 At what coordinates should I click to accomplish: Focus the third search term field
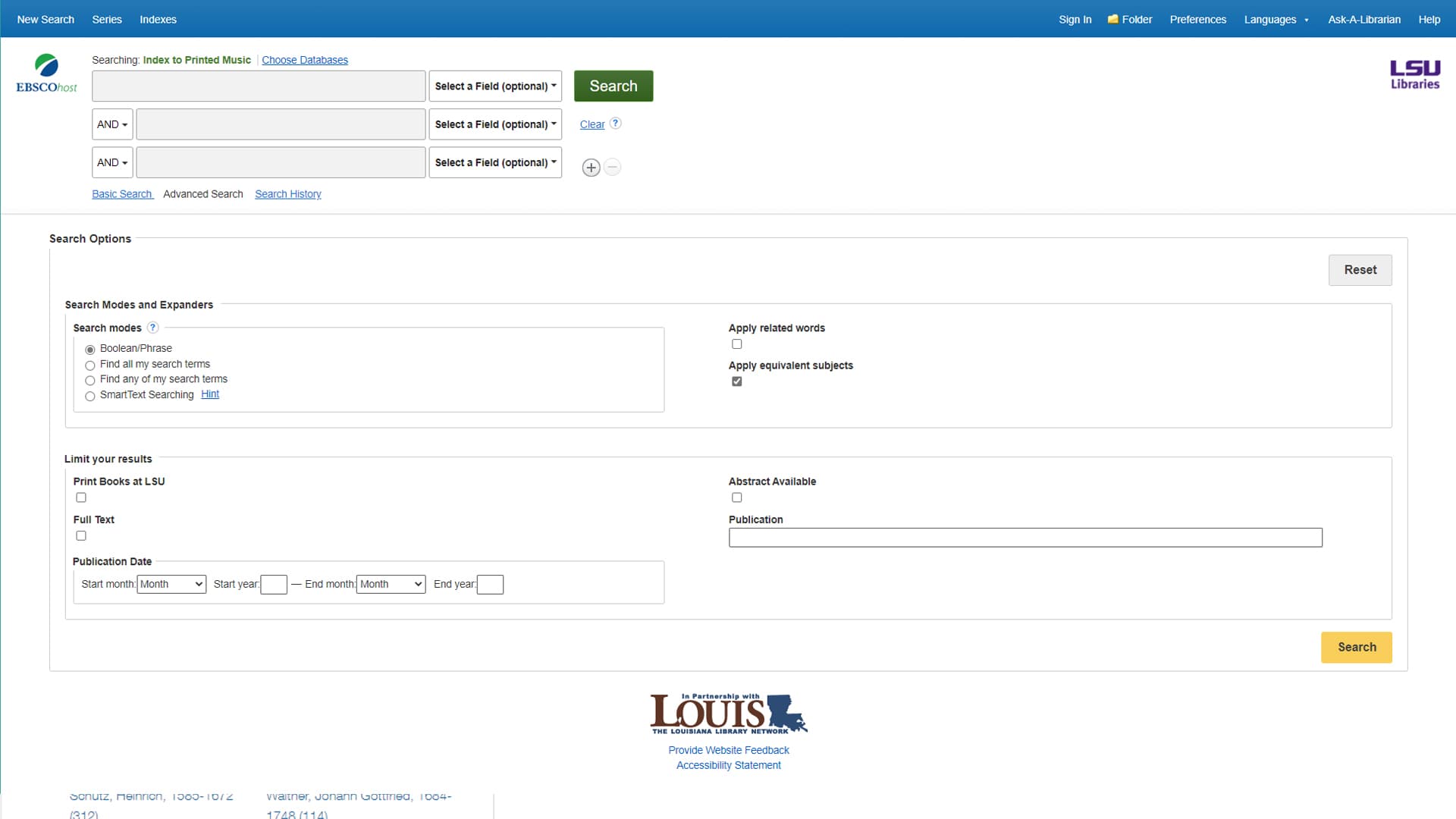pyautogui.click(x=281, y=162)
